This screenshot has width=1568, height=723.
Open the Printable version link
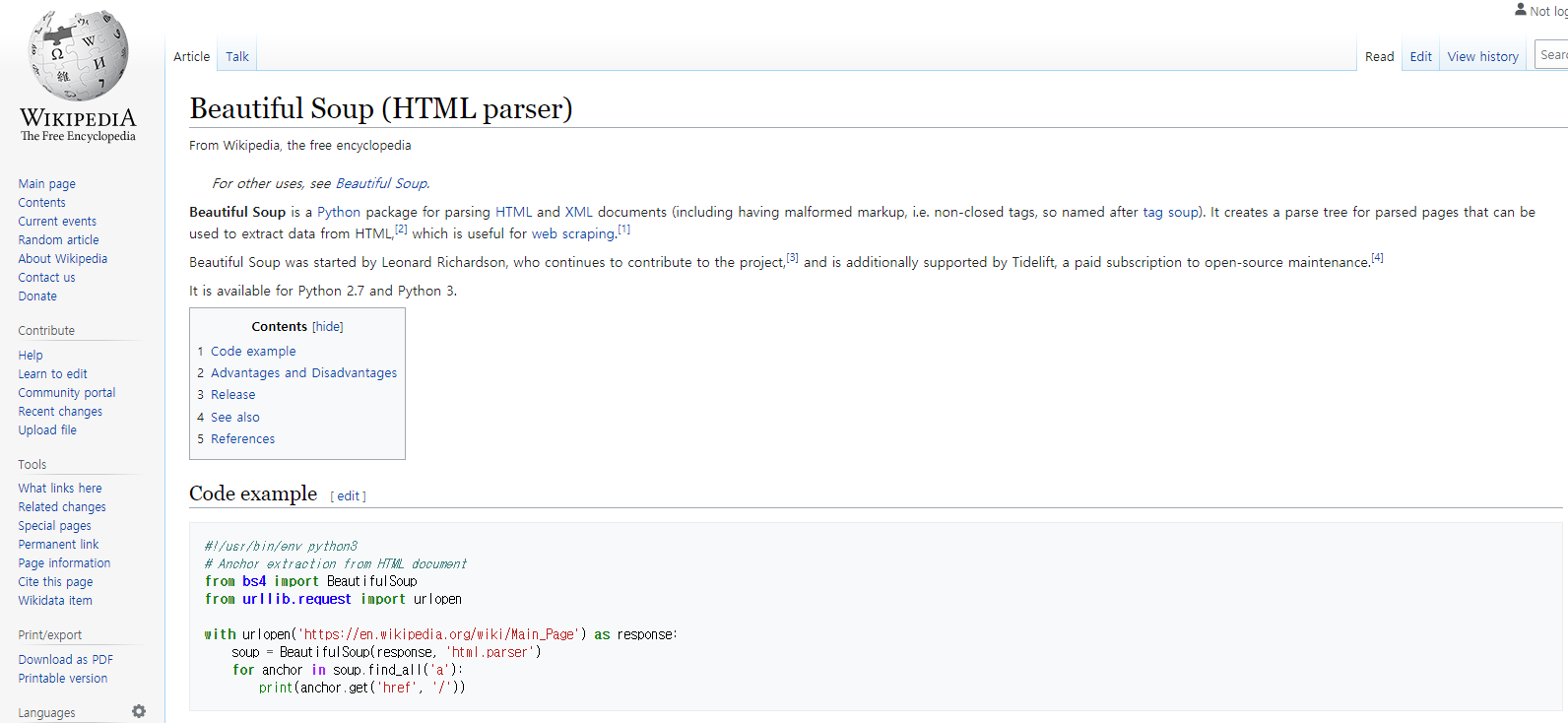63,679
